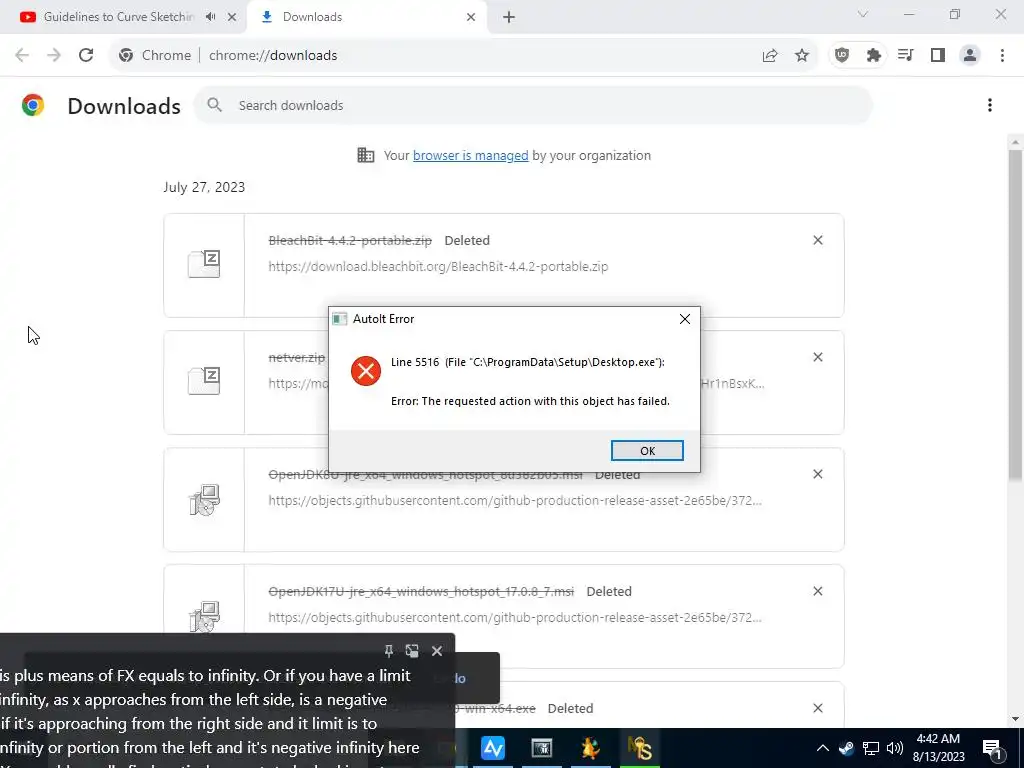Viewport: 1024px width, 768px height.
Task: Open the tab search dropdown
Action: [863, 14]
